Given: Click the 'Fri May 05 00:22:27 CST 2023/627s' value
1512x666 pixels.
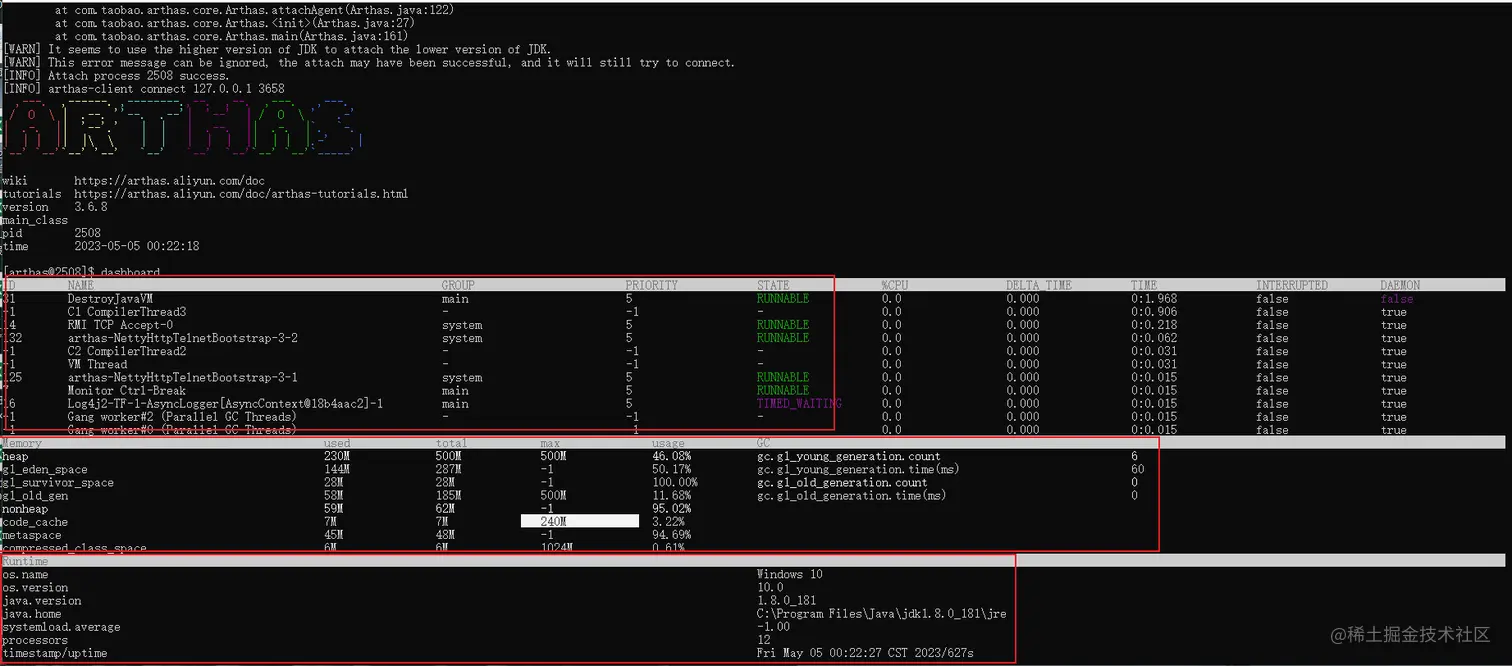Looking at the screenshot, I should pyautogui.click(x=865, y=652).
